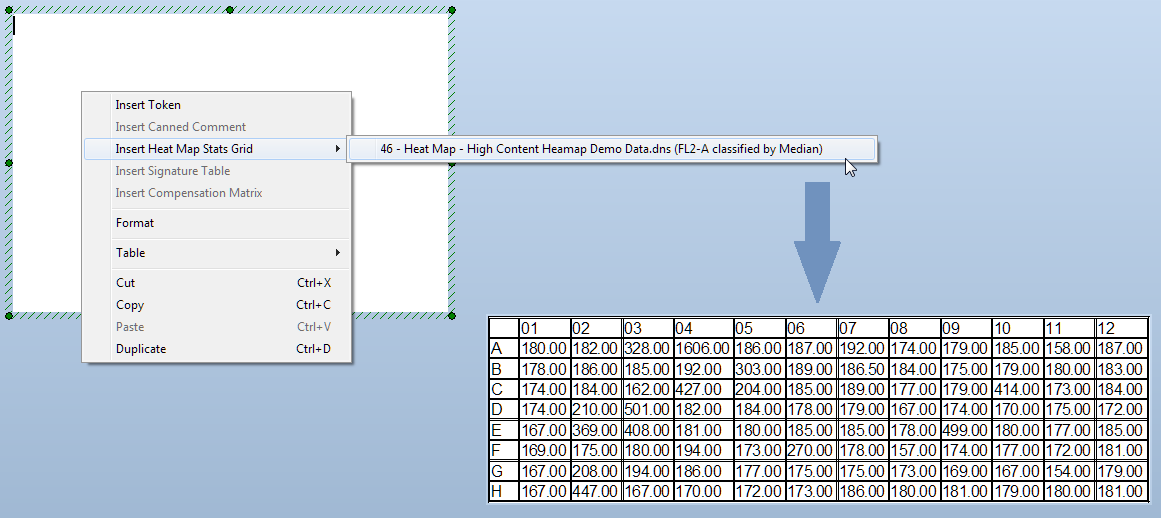Click Cut in the context menu
Viewport: 1161px width, 518px height.
(x=125, y=283)
